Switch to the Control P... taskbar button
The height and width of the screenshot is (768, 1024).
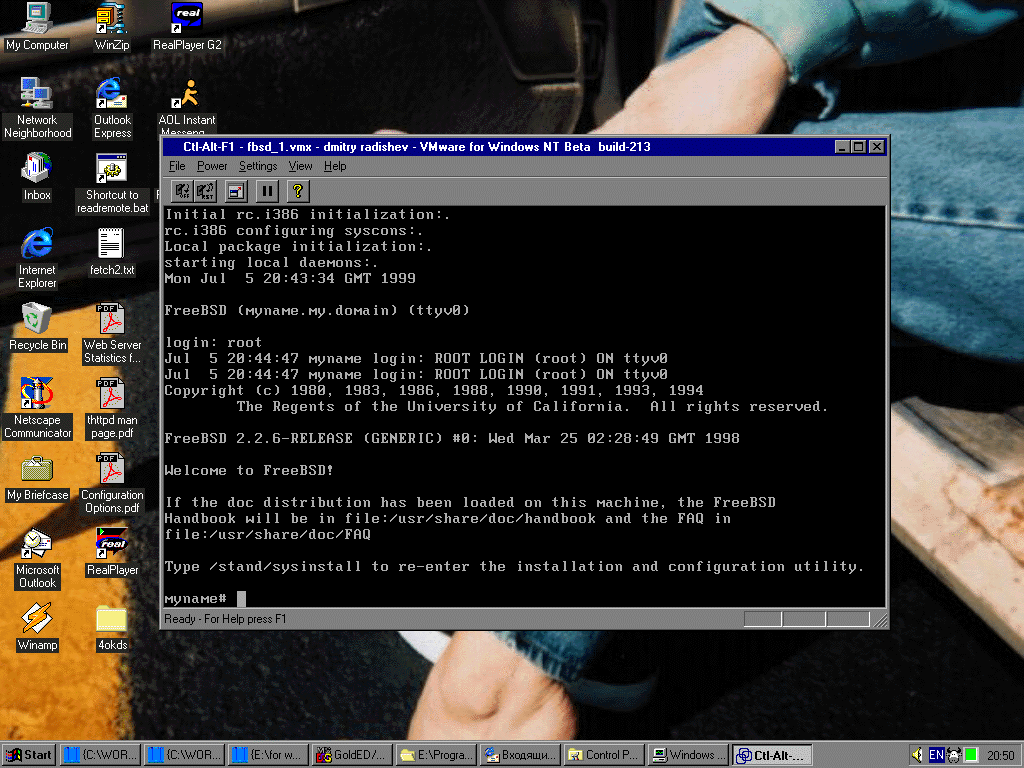point(605,755)
